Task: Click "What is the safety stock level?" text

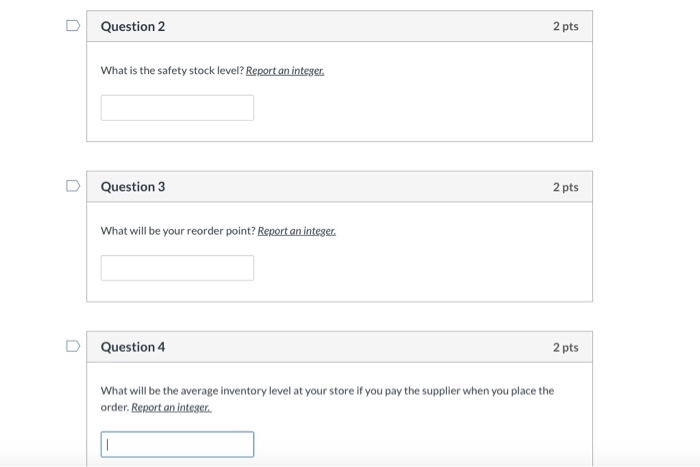Action: pos(172,71)
